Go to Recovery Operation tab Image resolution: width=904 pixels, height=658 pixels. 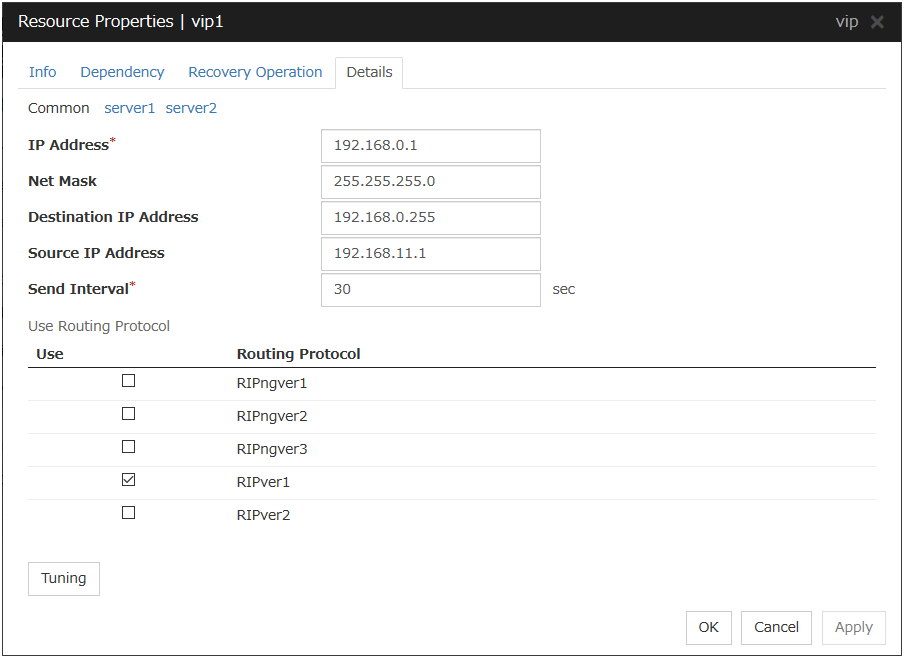pos(255,72)
